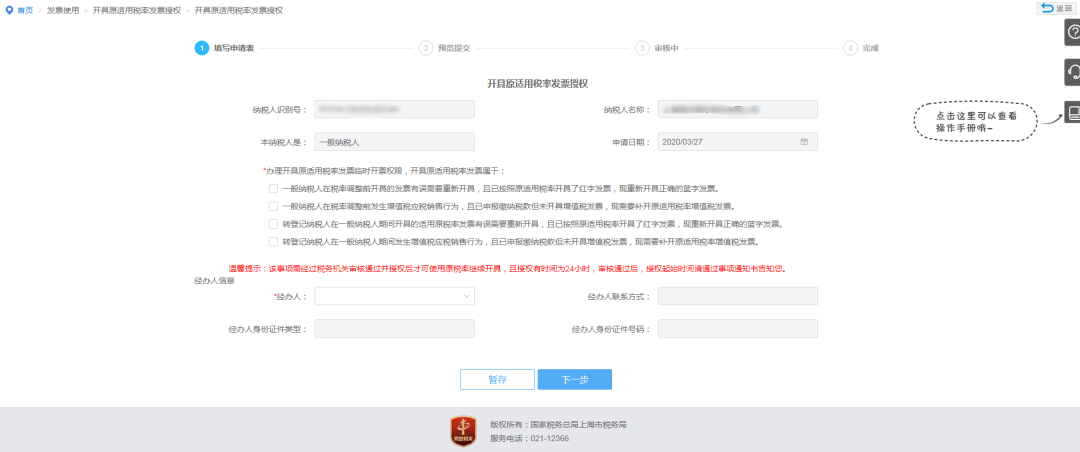Open the operation manual book icon
This screenshot has height=452, width=1080.
click(x=1072, y=111)
